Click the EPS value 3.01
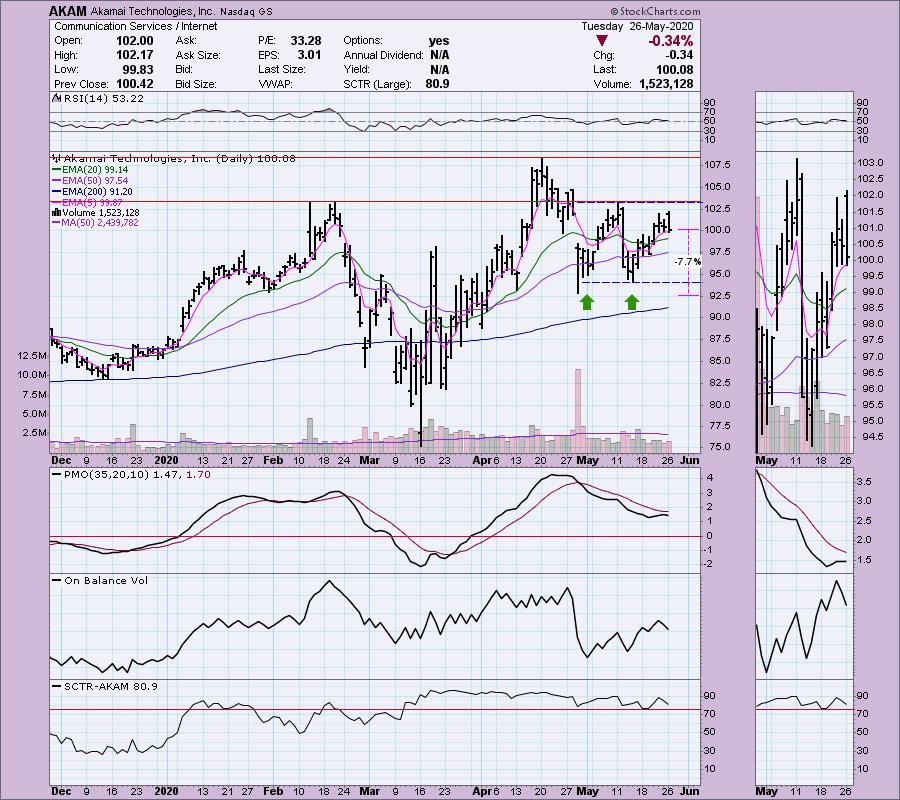The width and height of the screenshot is (900, 800). 309,55
